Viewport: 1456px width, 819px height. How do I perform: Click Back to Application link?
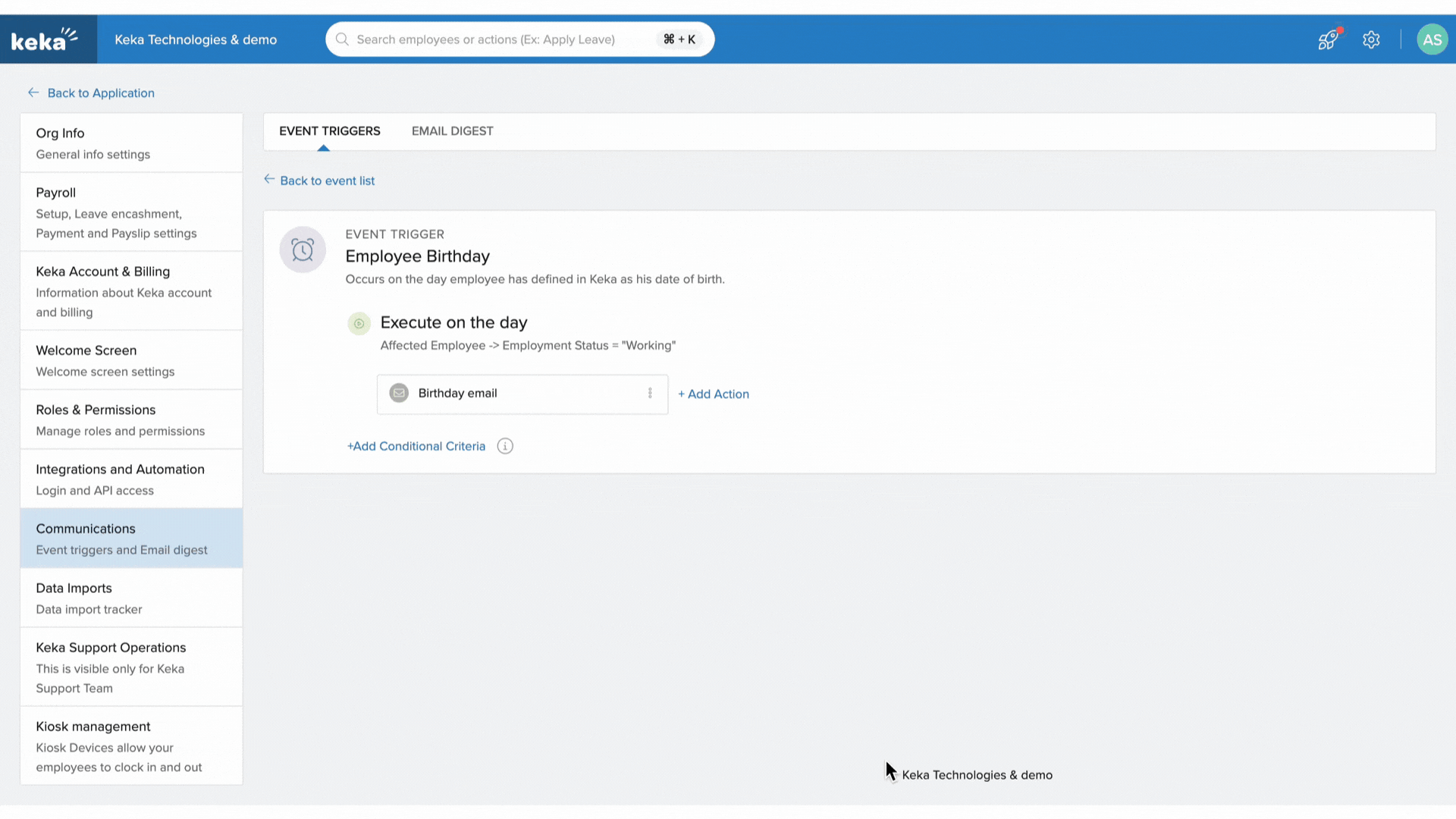pos(100,93)
